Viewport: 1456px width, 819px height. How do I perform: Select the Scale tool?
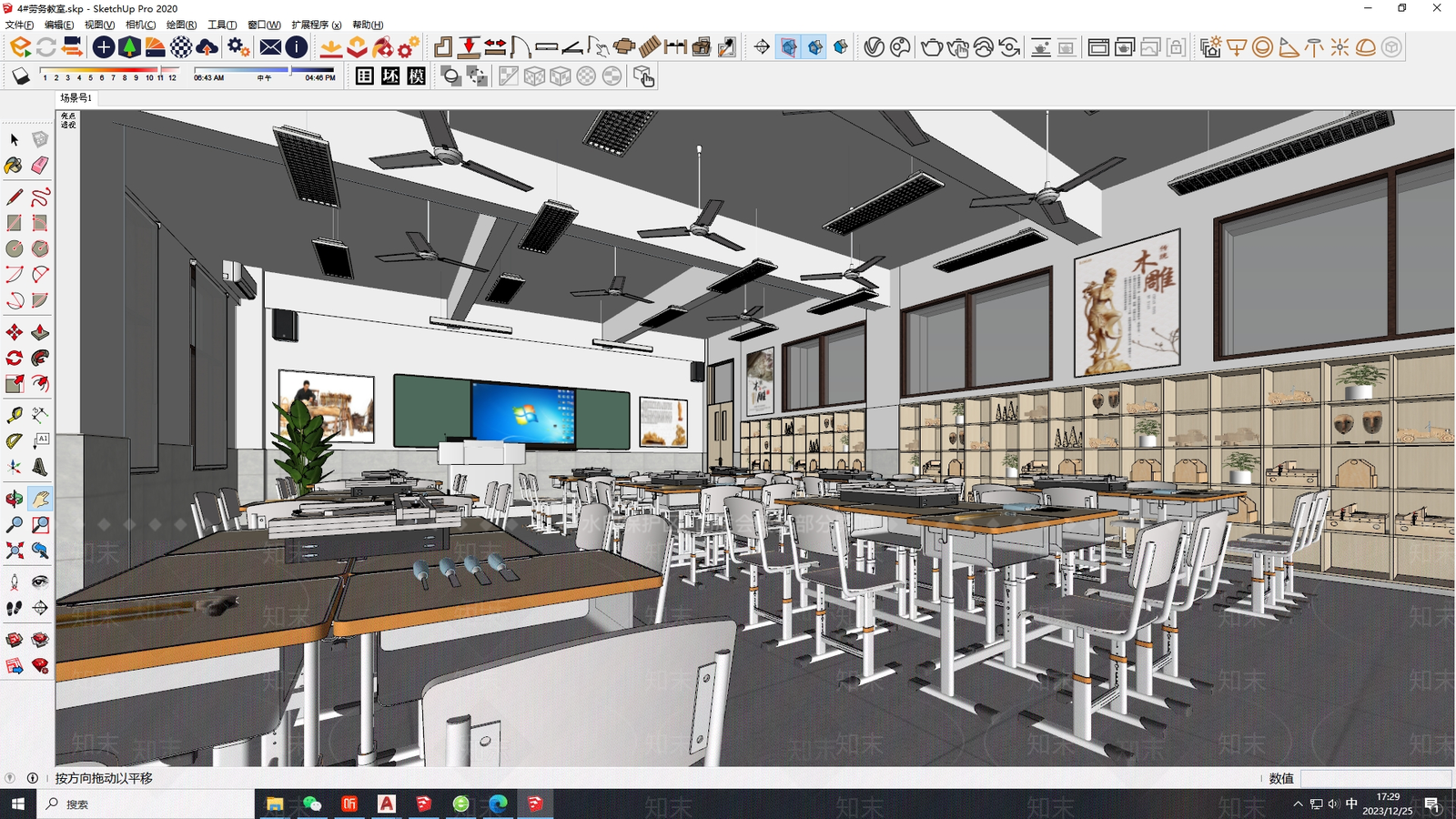coord(14,384)
